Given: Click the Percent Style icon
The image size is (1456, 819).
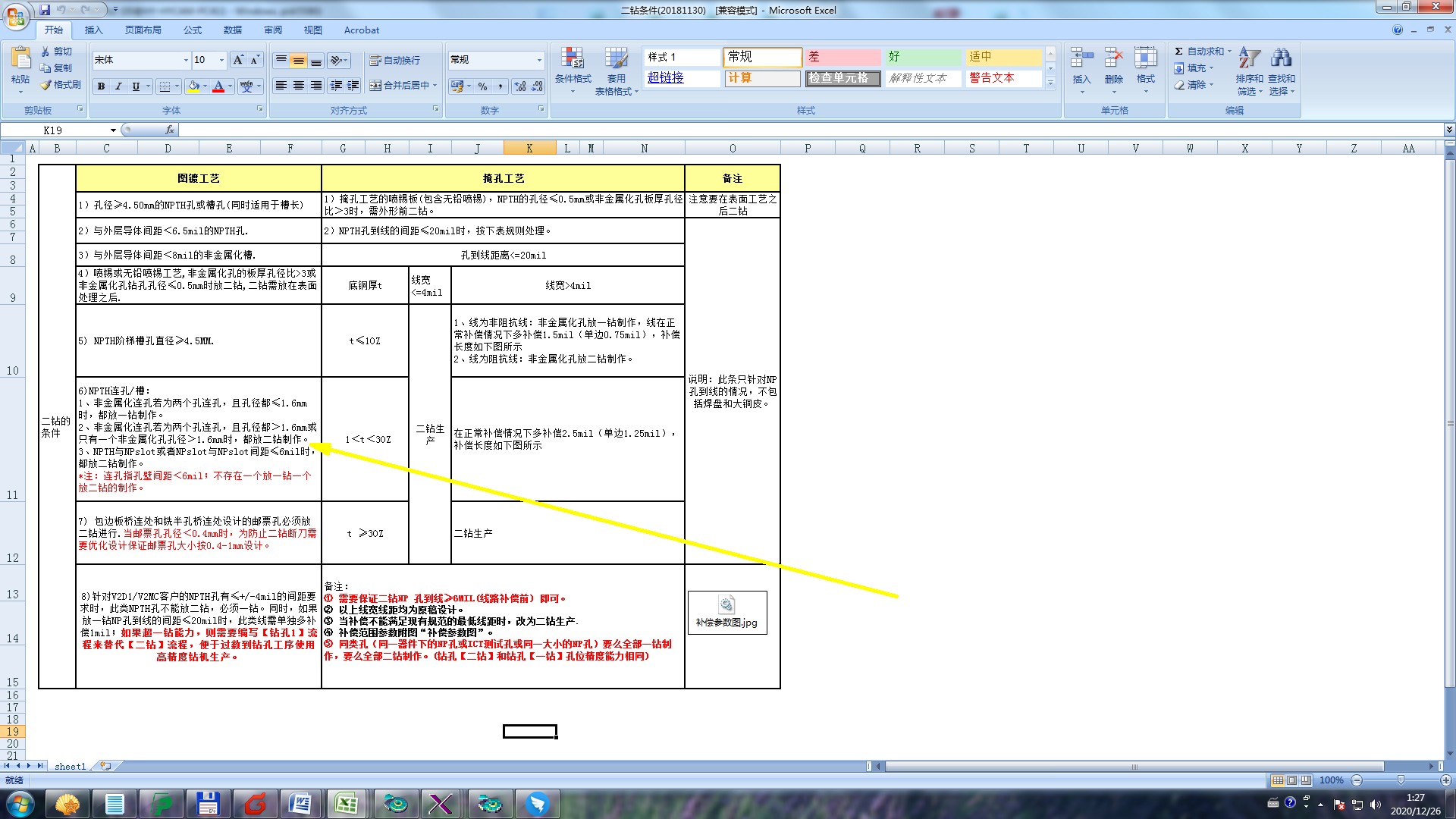Looking at the screenshot, I should [x=483, y=86].
